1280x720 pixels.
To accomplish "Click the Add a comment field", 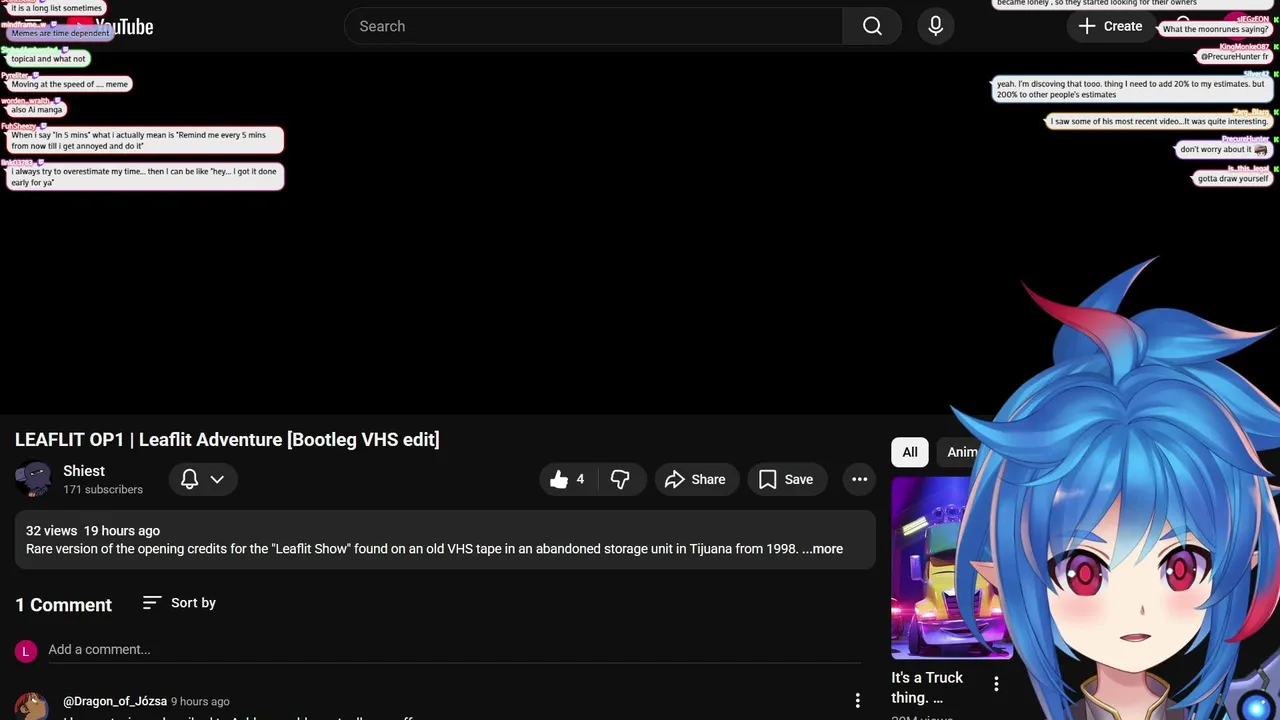I will pos(454,650).
